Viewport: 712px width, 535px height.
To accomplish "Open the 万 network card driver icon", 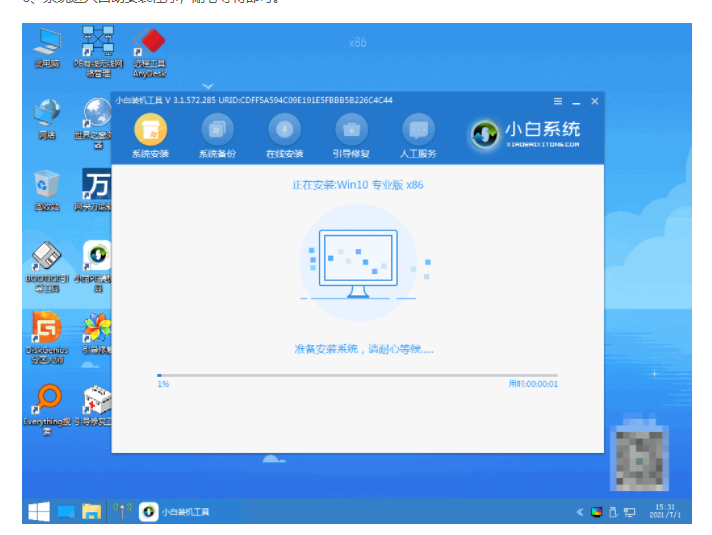I will pos(94,189).
